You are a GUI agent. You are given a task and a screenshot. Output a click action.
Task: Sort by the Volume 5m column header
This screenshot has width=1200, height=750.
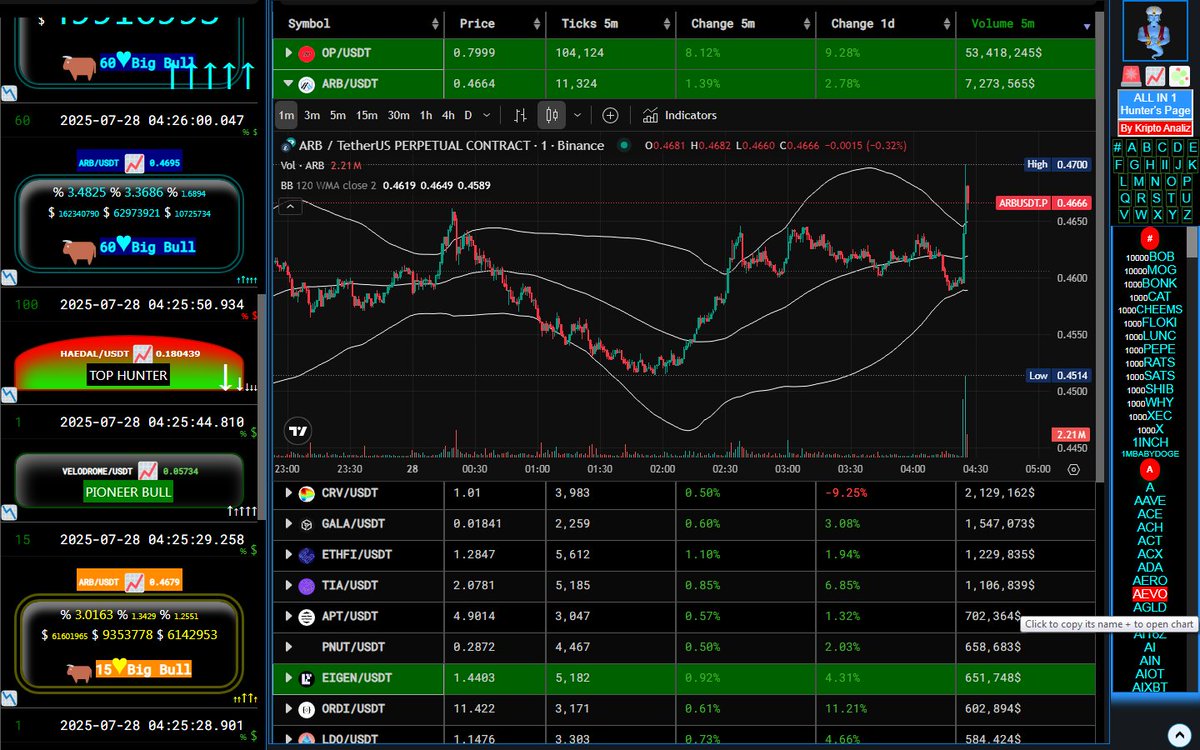click(1025, 23)
